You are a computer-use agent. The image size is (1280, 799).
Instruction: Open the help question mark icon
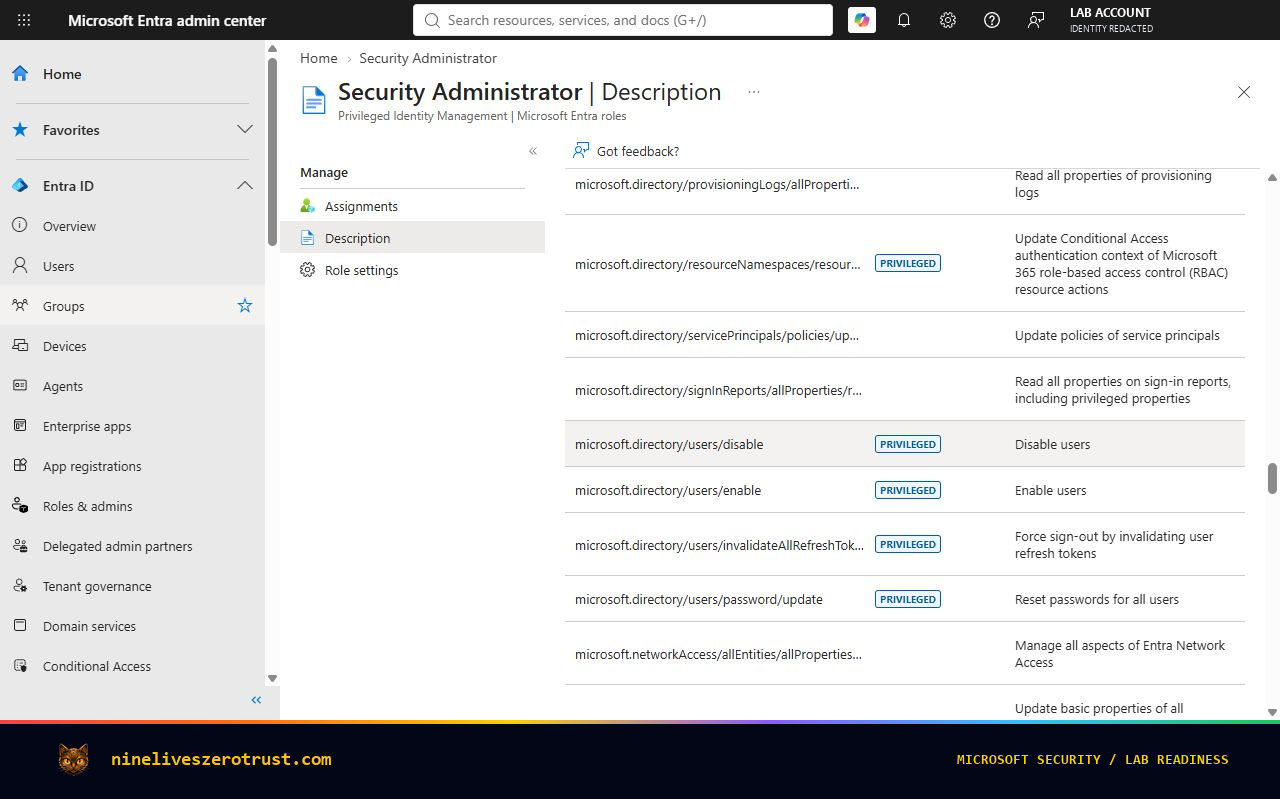(x=992, y=20)
